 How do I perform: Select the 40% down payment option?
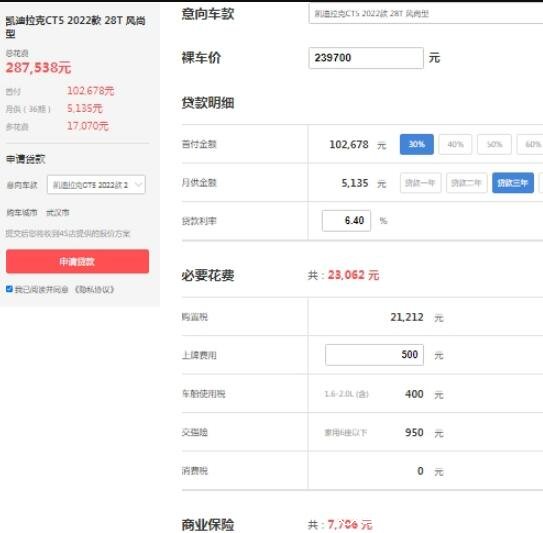click(x=455, y=144)
